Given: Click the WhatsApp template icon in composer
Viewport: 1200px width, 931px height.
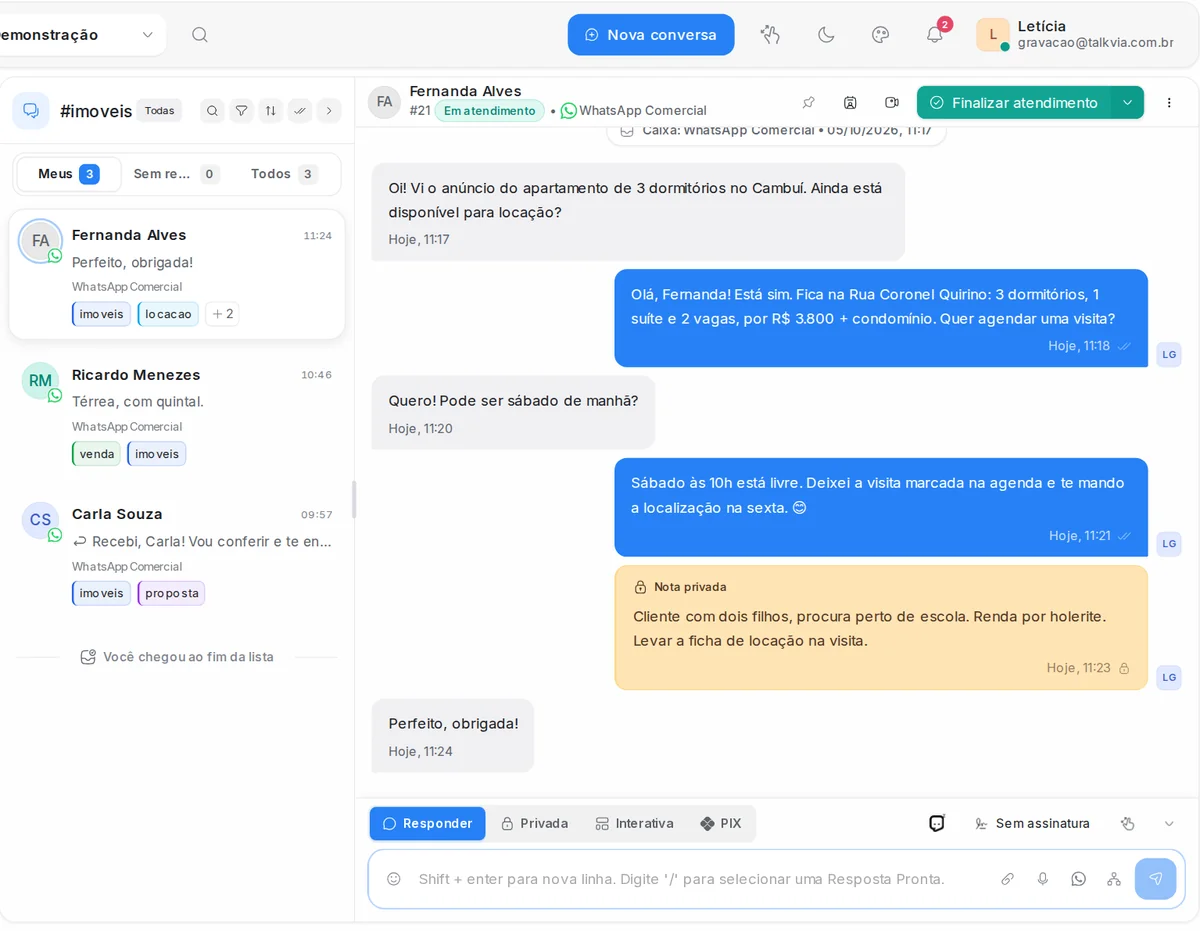Looking at the screenshot, I should 1078,879.
